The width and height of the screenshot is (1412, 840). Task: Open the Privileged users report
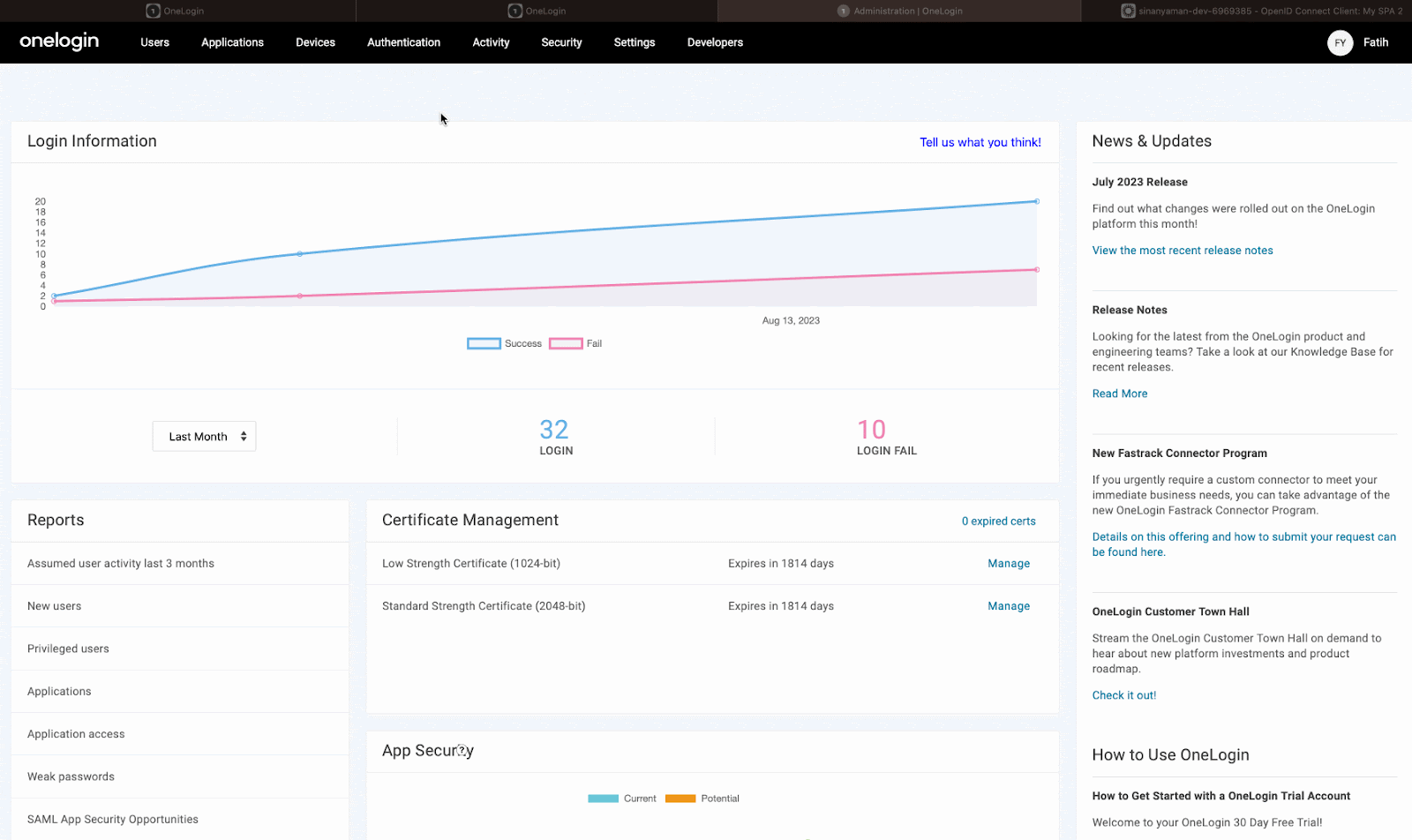click(x=68, y=649)
